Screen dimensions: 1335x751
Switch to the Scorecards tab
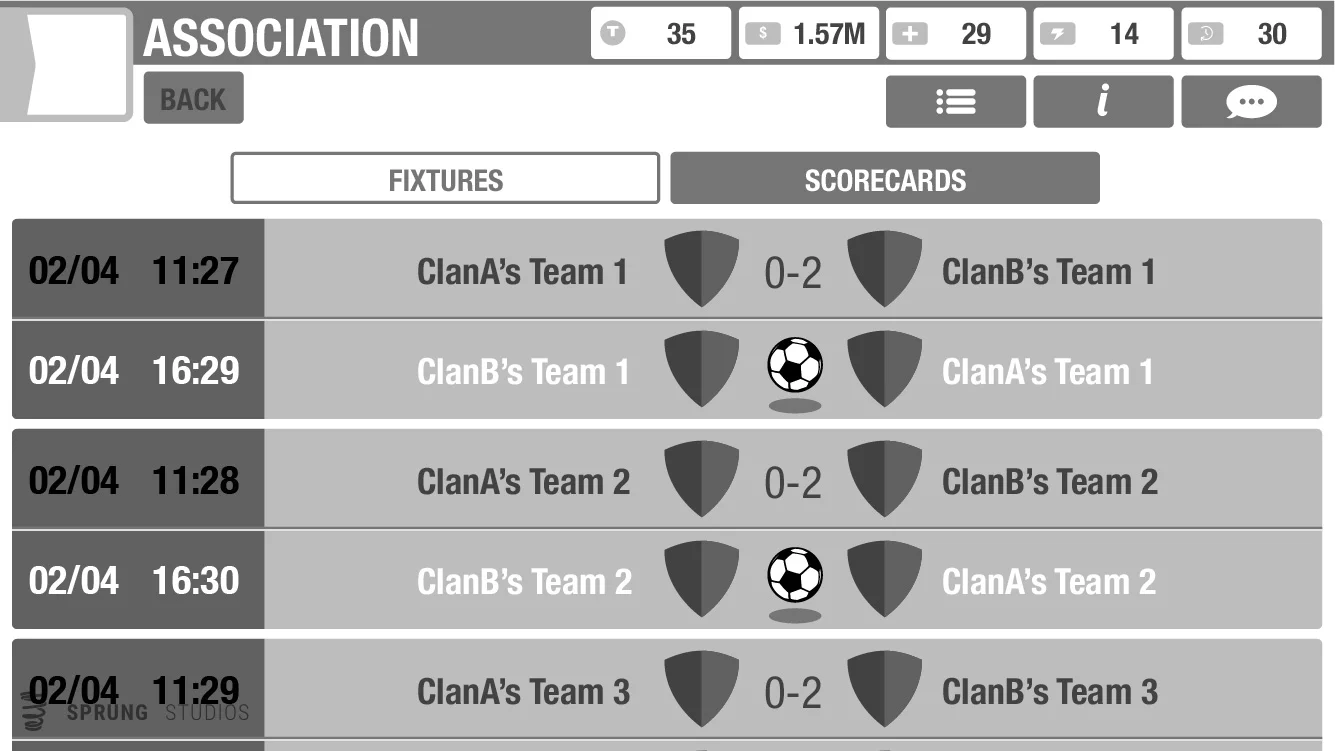885,179
